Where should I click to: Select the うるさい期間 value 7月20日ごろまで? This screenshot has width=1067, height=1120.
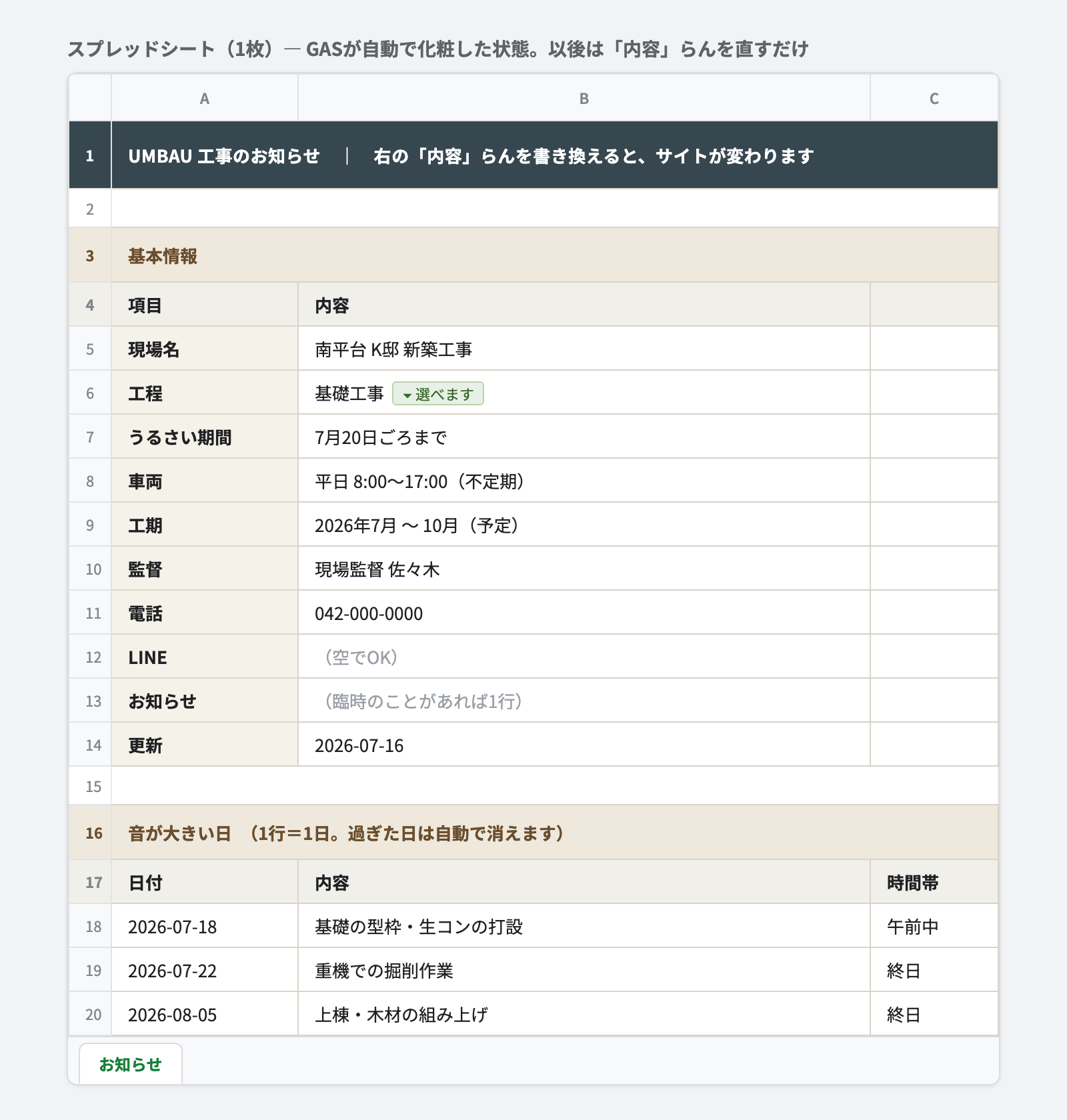[584, 437]
